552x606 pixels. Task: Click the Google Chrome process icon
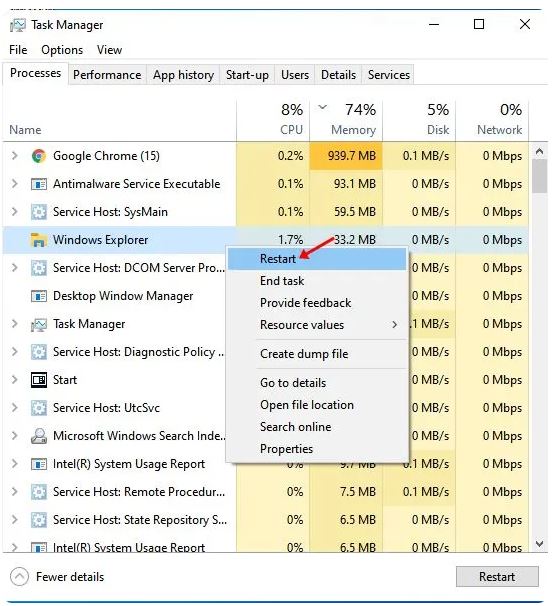[x=39, y=156]
